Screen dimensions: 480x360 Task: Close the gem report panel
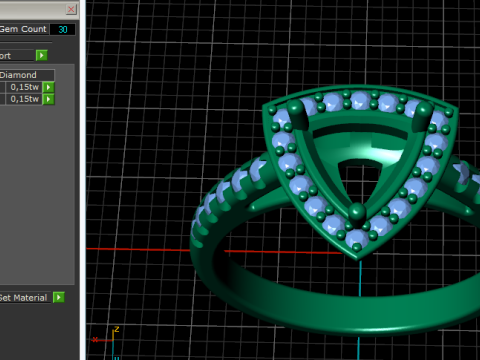[x=71, y=9]
